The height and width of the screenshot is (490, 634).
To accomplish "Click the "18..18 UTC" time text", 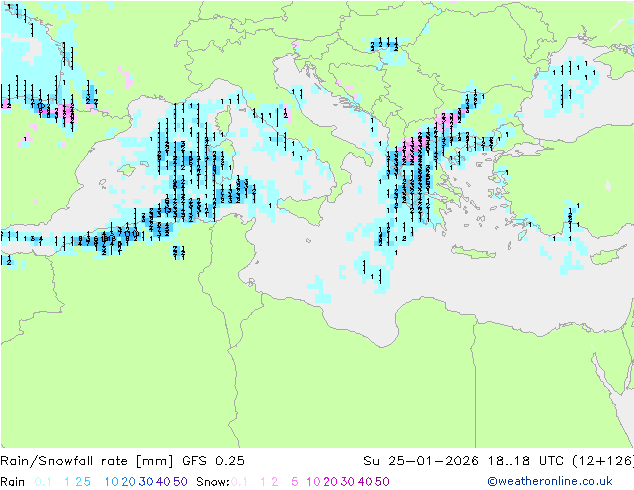I will [x=525, y=461].
